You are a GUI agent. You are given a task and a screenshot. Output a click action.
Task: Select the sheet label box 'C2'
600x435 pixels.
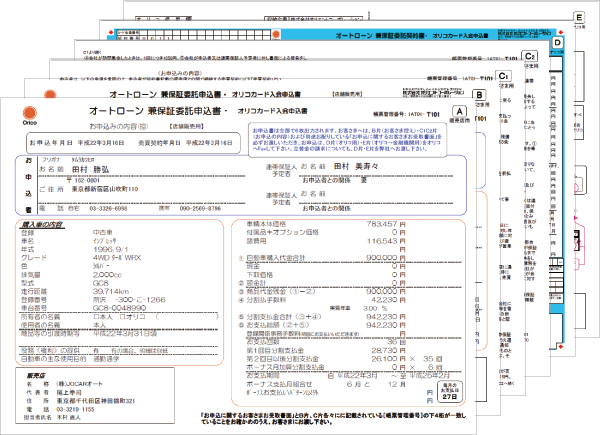pyautogui.click(x=530, y=56)
